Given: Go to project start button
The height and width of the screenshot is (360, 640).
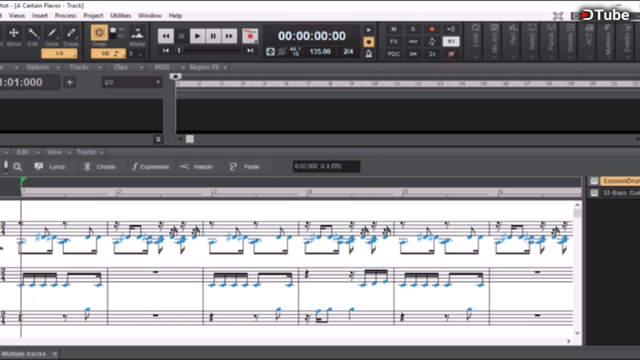Looking at the screenshot, I should tap(166, 51).
